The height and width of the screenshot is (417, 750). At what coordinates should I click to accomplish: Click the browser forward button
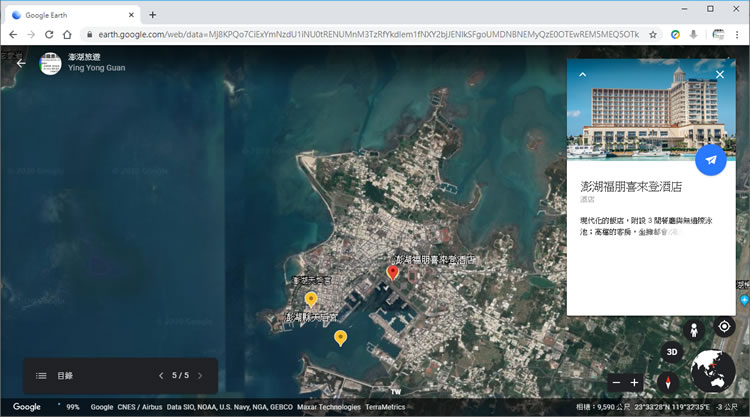click(x=31, y=34)
